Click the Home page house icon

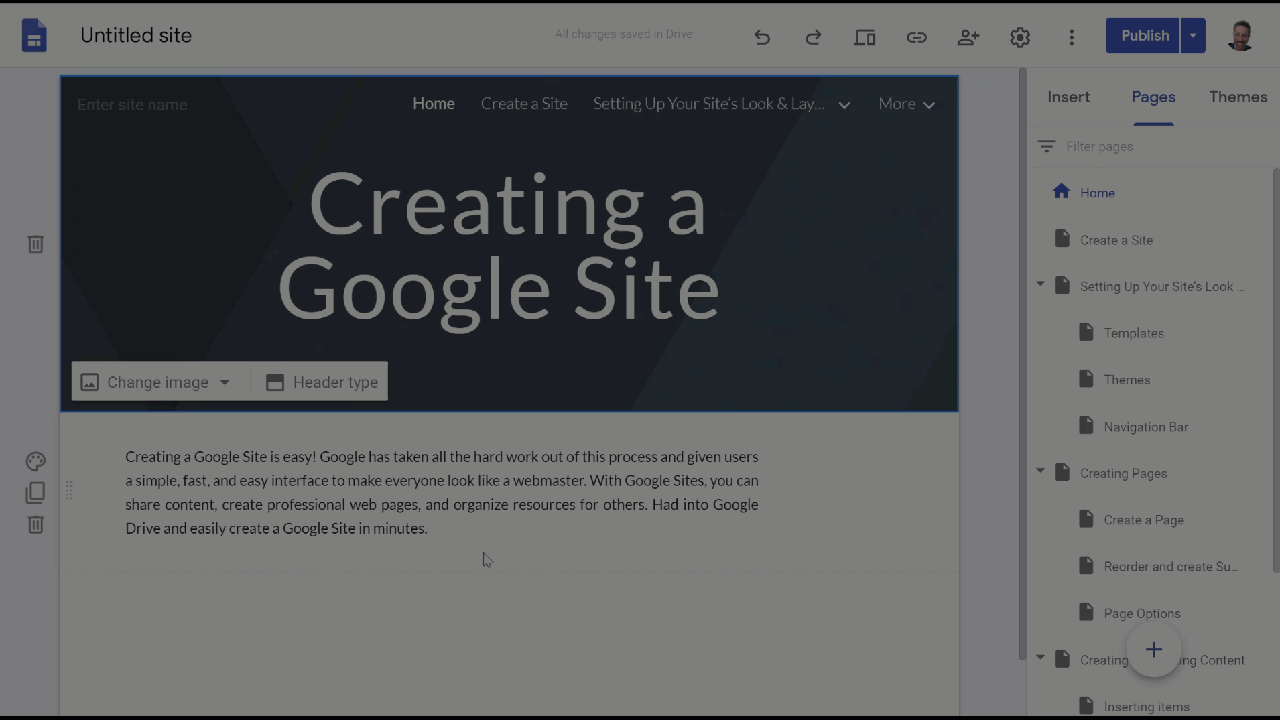(1061, 192)
